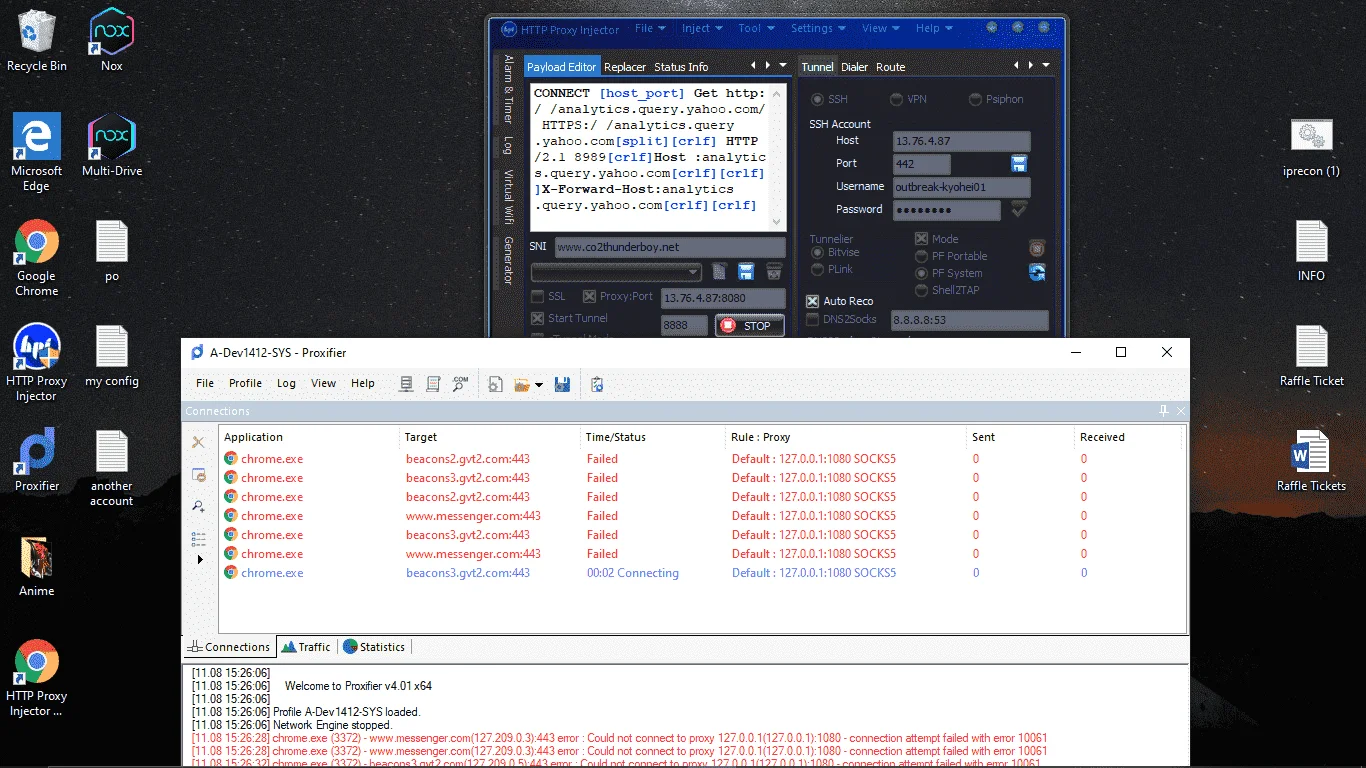Click the blank page icon under the SNI field
The height and width of the screenshot is (768, 1366).
tap(719, 272)
